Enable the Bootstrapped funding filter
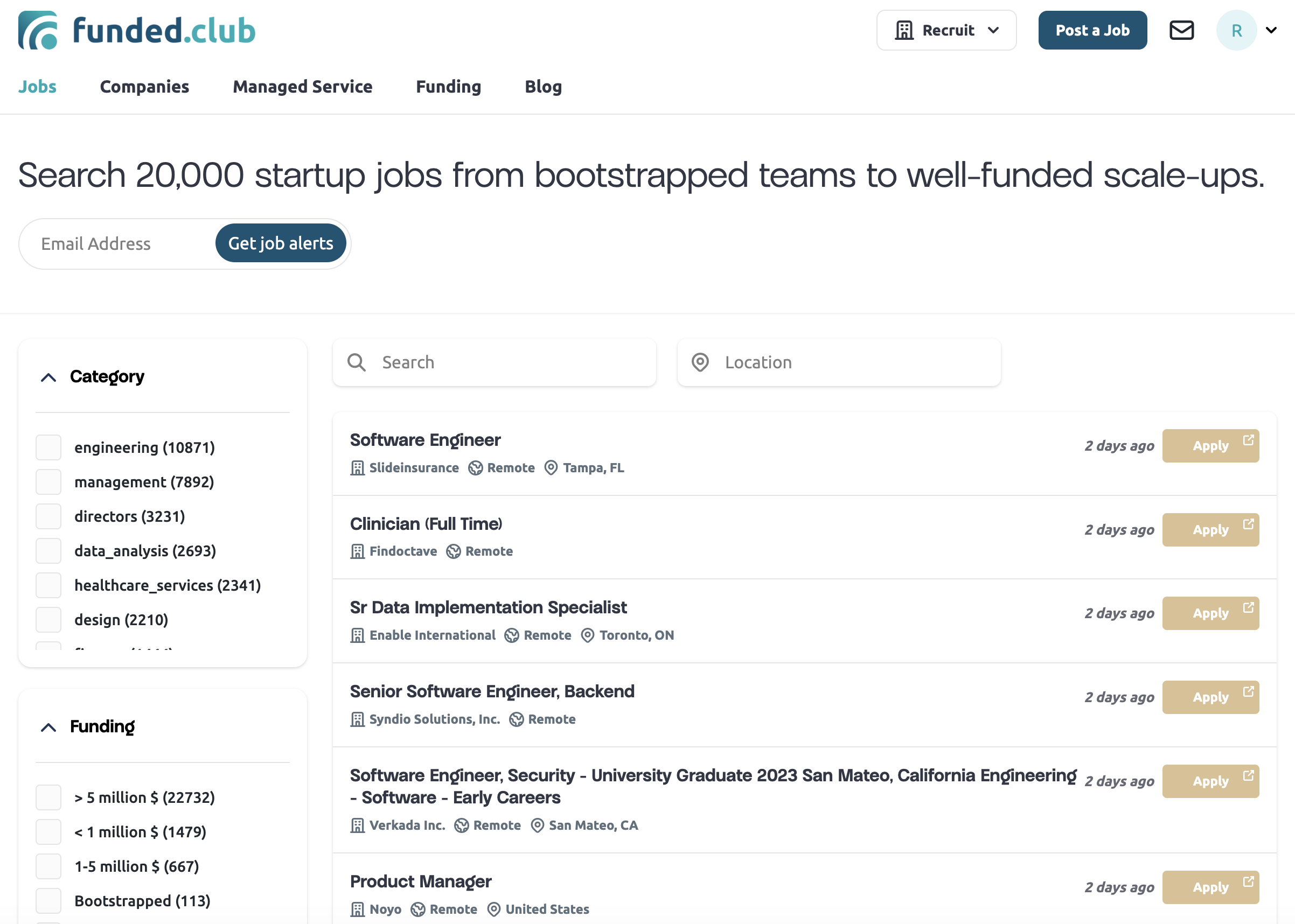1295x924 pixels. point(48,901)
